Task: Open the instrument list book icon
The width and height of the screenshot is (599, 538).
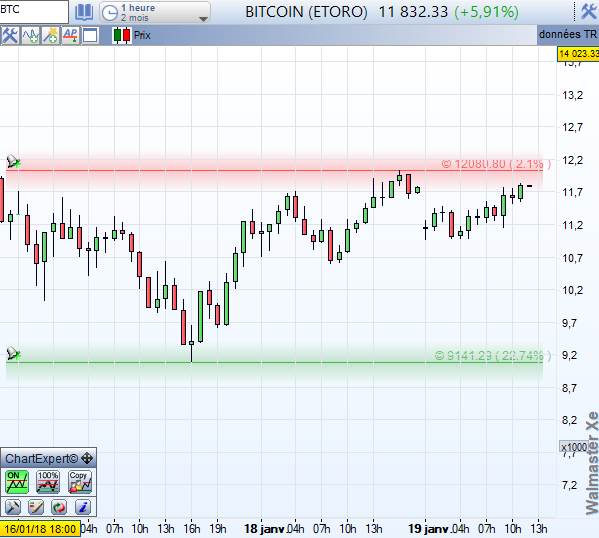Action: click(x=84, y=12)
